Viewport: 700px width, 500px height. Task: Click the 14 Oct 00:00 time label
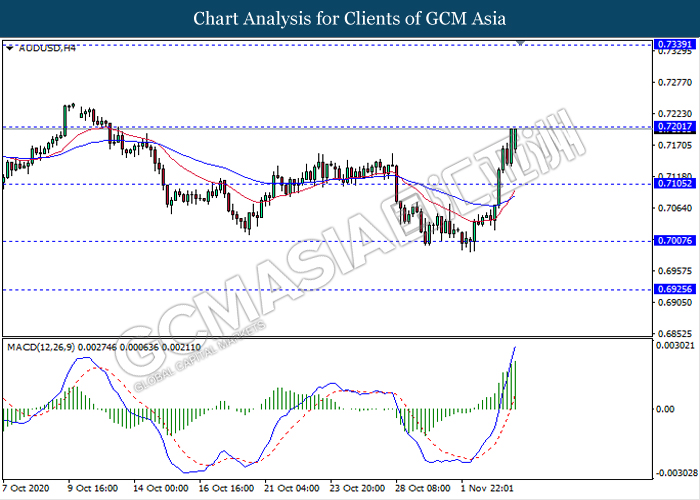tap(161, 488)
